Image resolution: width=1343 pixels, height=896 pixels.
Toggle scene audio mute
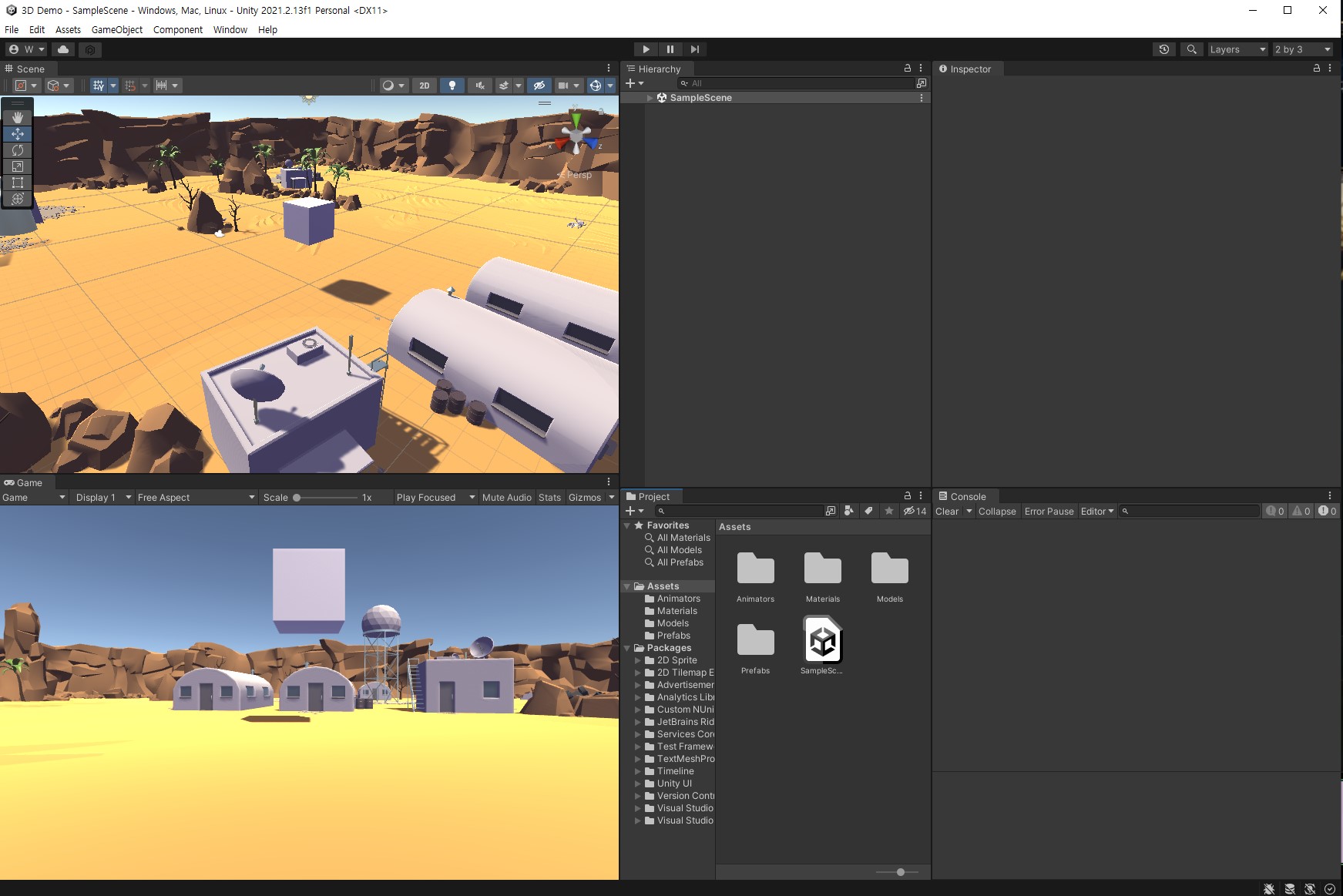[x=479, y=86]
